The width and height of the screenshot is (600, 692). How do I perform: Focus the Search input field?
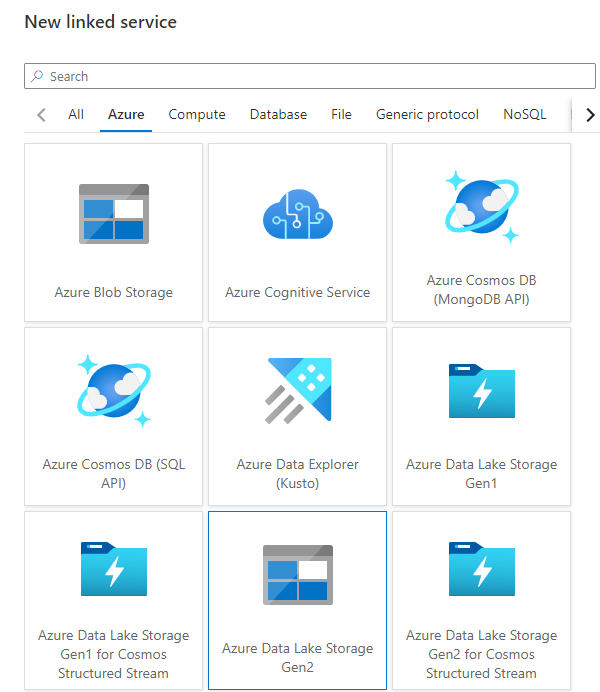tap(310, 76)
